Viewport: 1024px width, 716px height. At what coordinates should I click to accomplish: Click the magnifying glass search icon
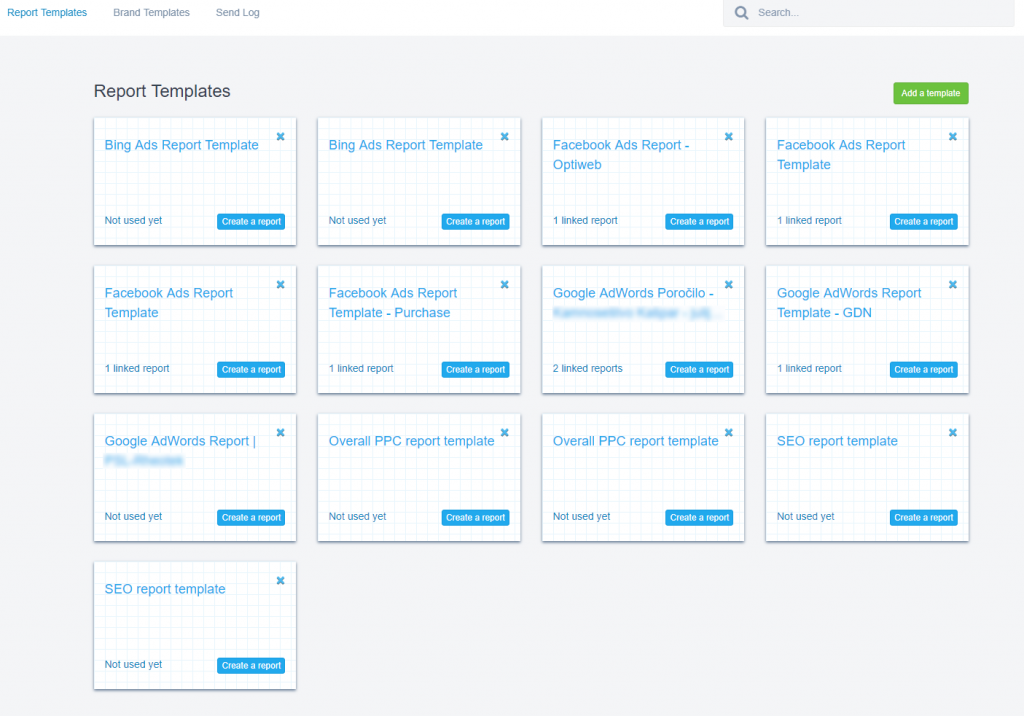pyautogui.click(x=741, y=13)
